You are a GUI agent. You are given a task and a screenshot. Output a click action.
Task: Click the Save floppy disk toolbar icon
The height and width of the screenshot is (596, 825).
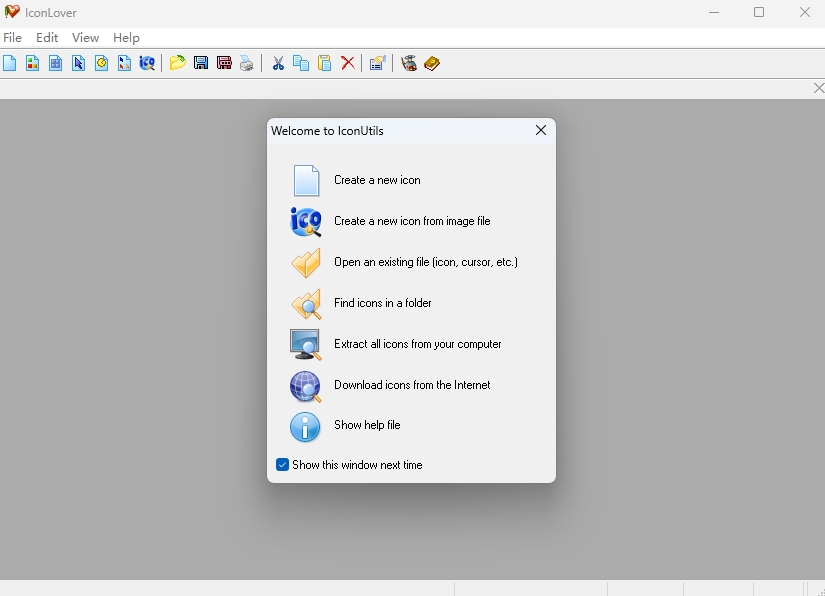[x=201, y=63]
